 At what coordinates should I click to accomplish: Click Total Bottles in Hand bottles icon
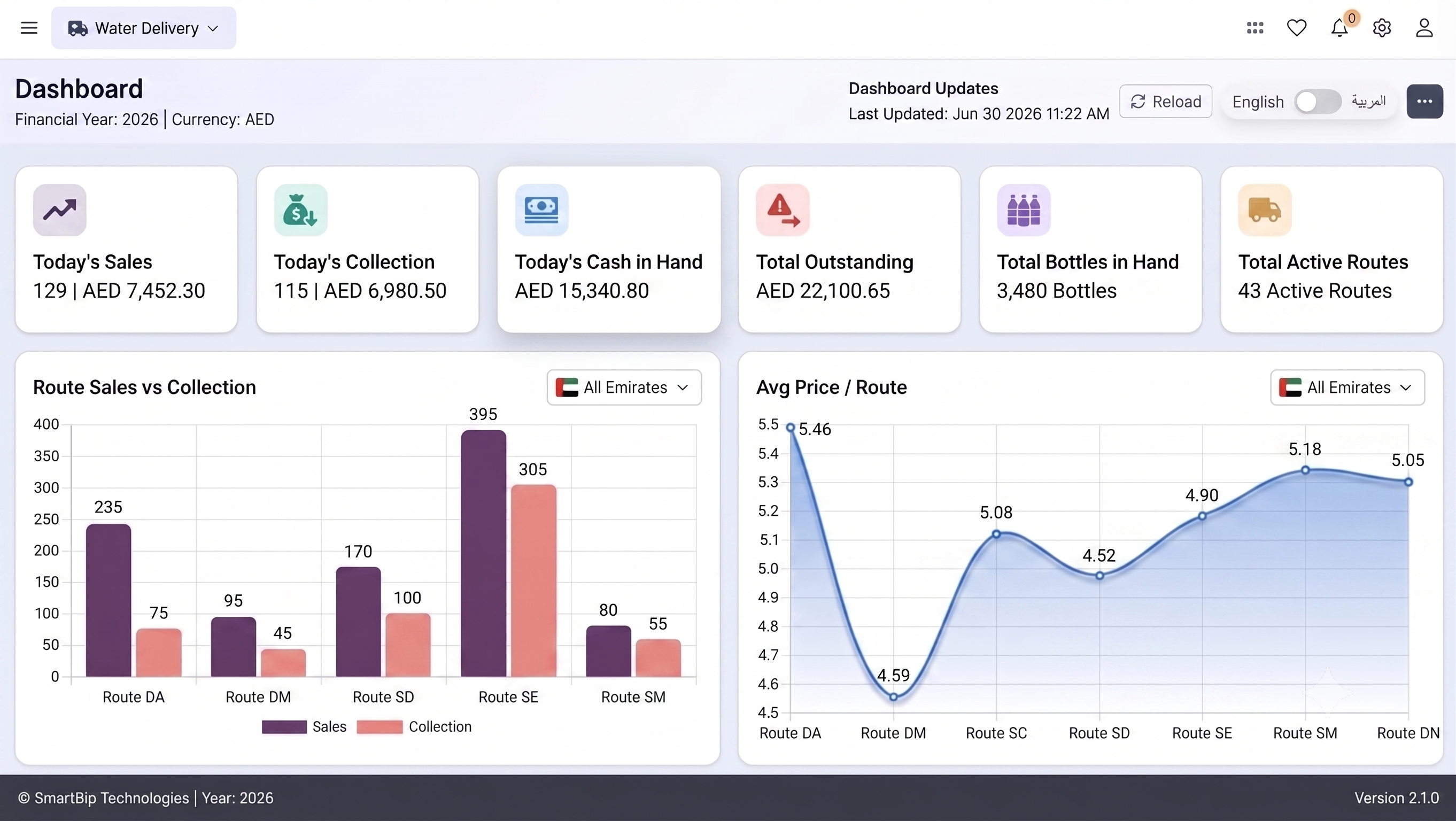pyautogui.click(x=1024, y=210)
